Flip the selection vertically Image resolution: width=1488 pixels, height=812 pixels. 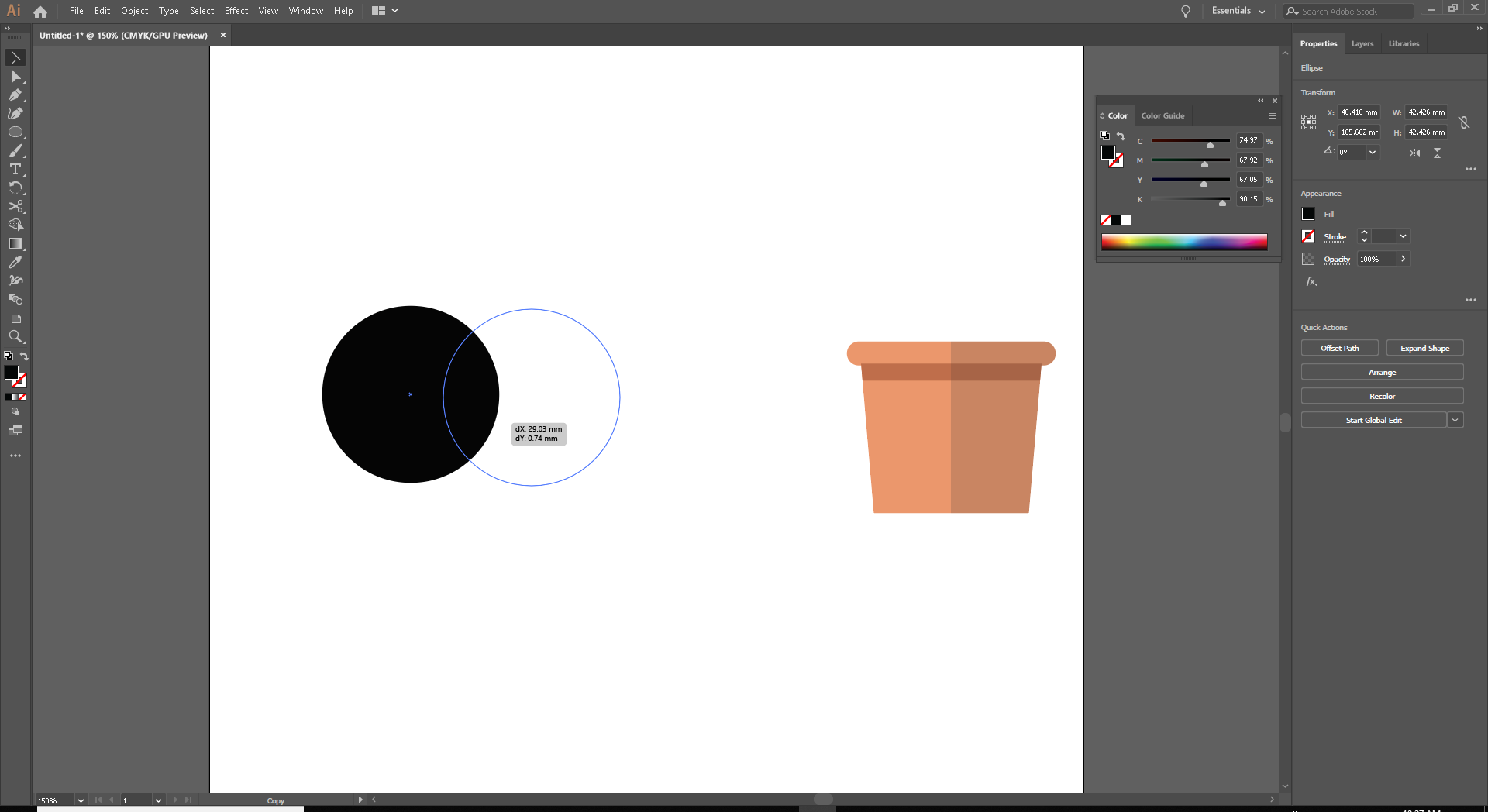click(x=1437, y=153)
